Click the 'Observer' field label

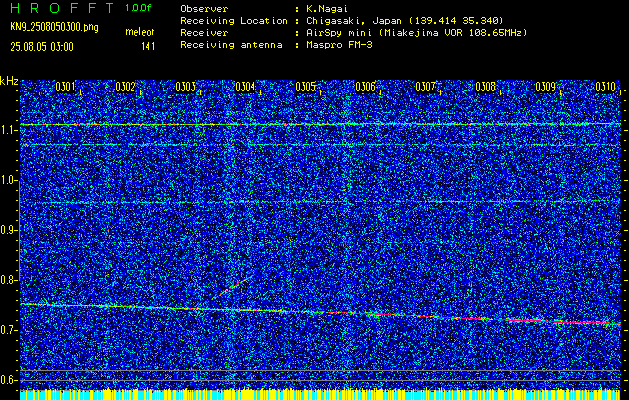point(204,9)
